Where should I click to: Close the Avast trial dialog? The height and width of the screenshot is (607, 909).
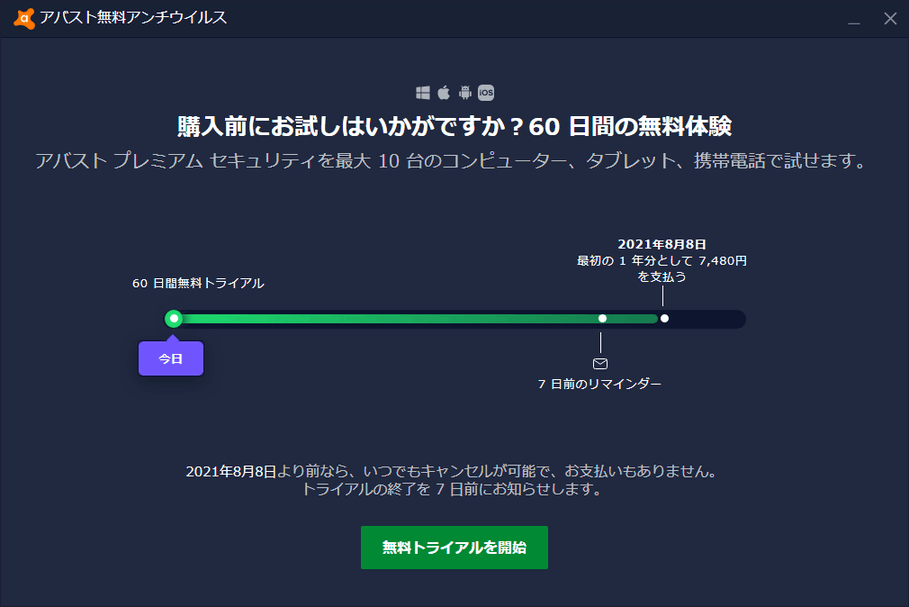pos(889,18)
